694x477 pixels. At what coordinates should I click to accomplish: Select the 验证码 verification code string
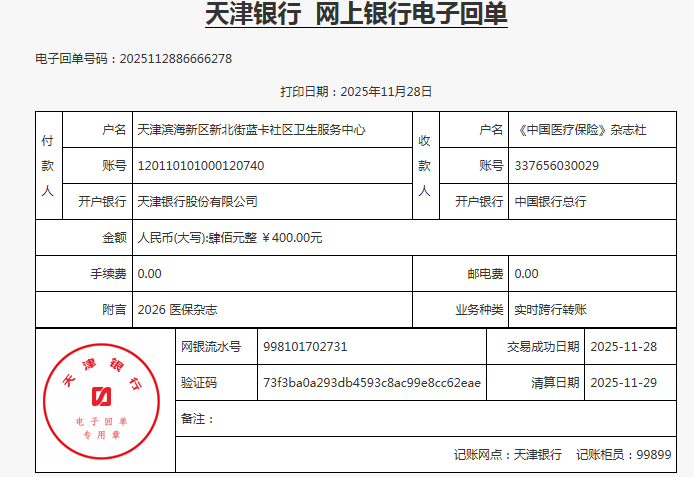pos(371,383)
